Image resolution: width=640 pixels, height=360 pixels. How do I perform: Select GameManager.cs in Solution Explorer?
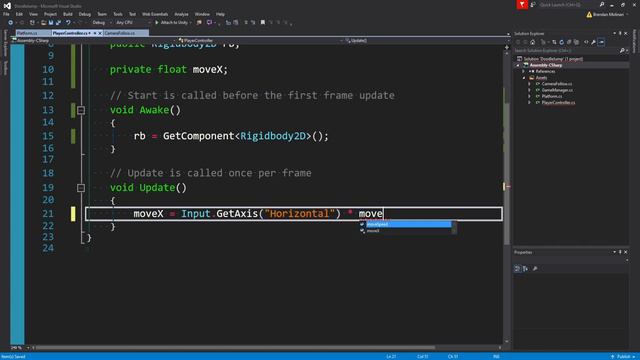[x=557, y=90]
